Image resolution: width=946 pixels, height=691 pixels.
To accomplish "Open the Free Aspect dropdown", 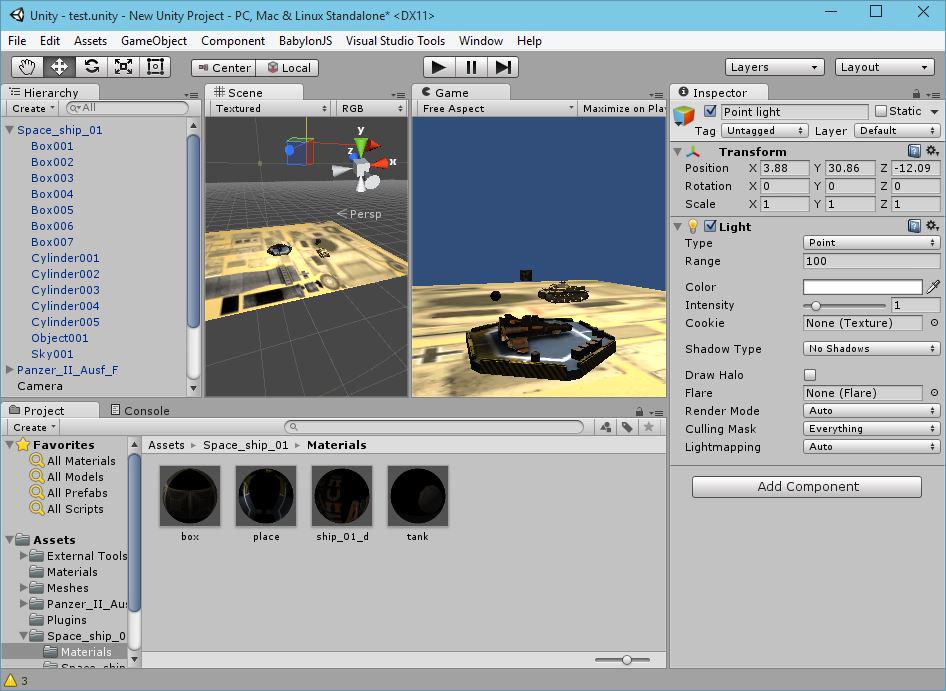I will point(496,109).
